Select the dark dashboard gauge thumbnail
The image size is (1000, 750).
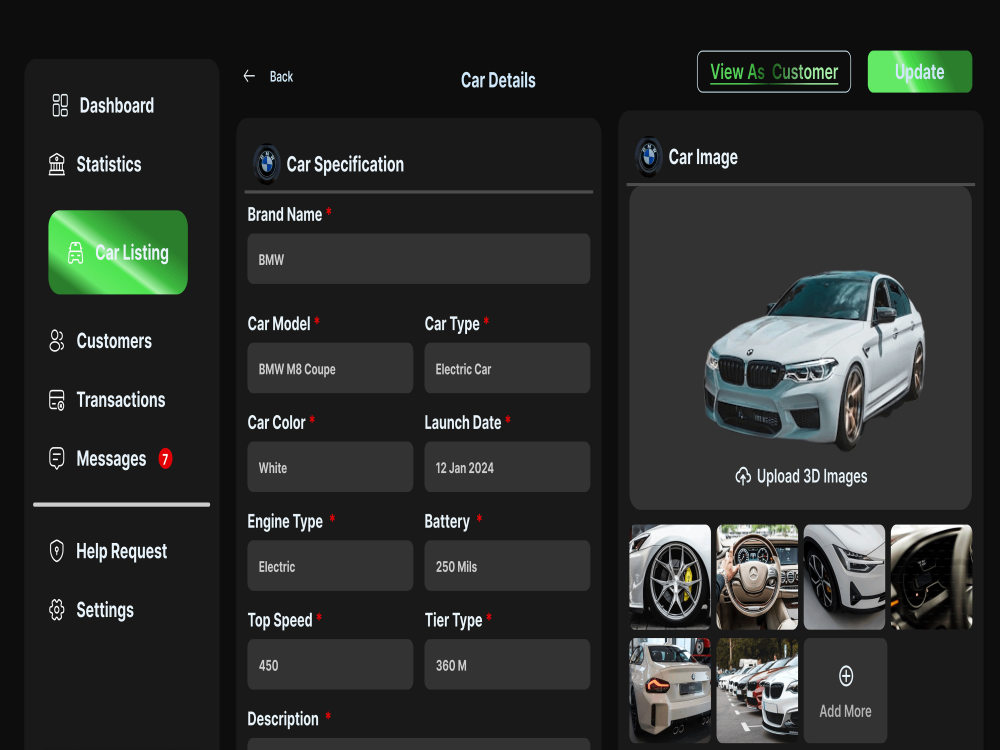(931, 577)
